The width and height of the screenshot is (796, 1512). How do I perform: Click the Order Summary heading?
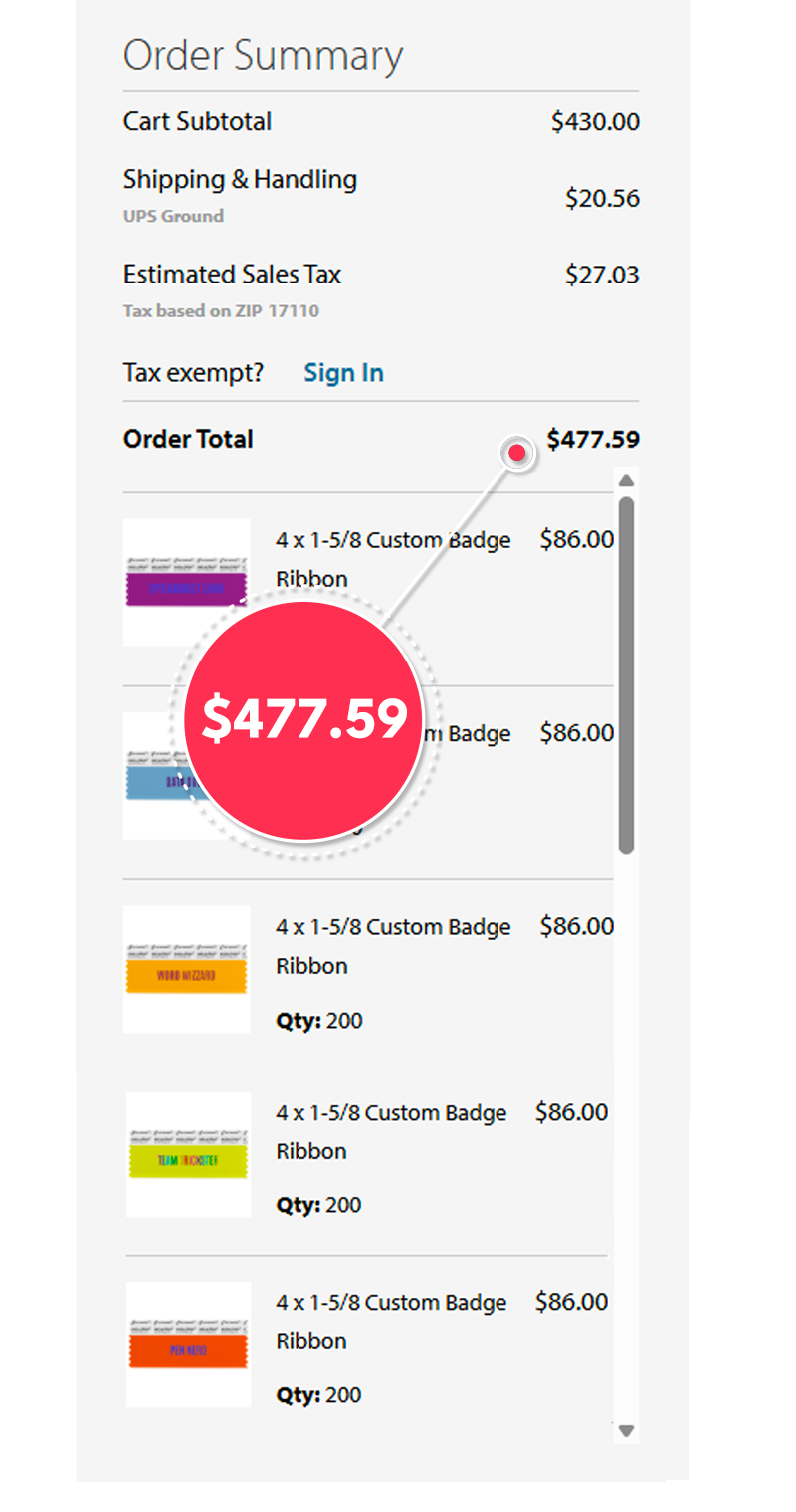263,55
